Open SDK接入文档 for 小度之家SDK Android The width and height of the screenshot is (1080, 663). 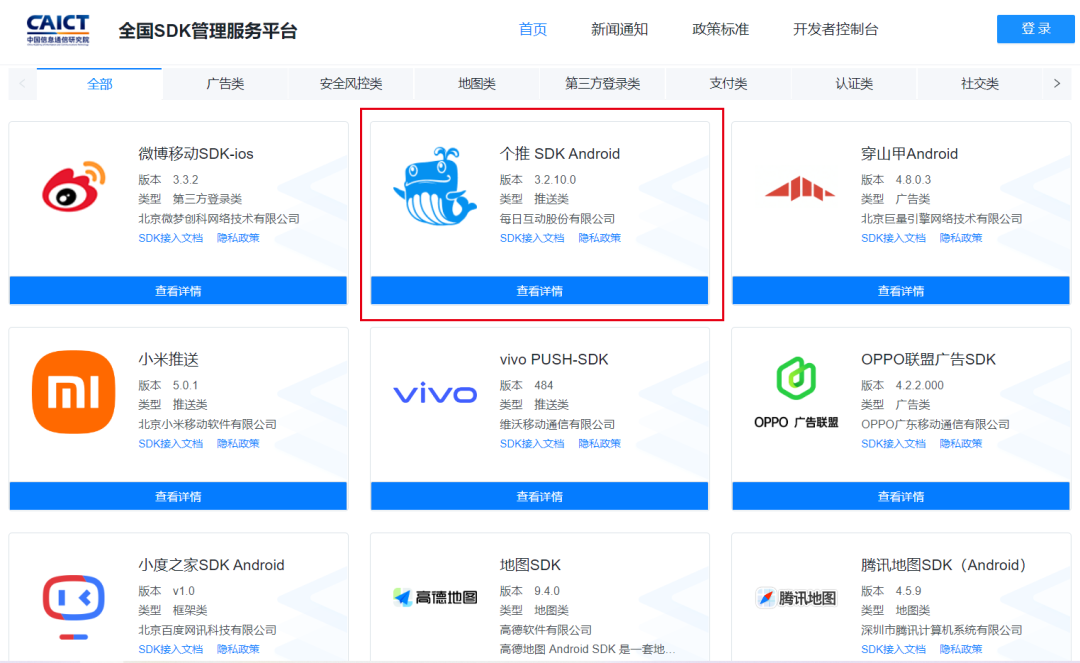[x=171, y=649]
